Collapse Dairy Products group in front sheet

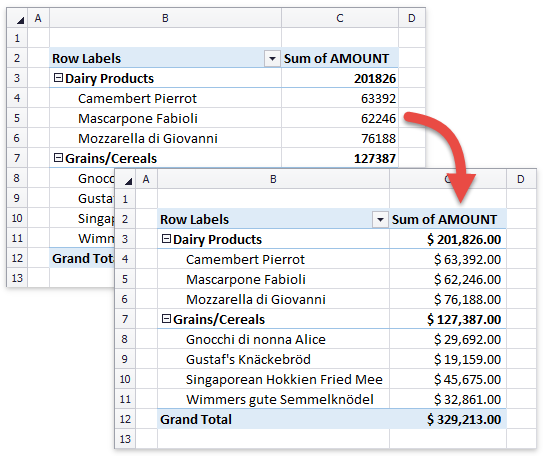(166, 239)
